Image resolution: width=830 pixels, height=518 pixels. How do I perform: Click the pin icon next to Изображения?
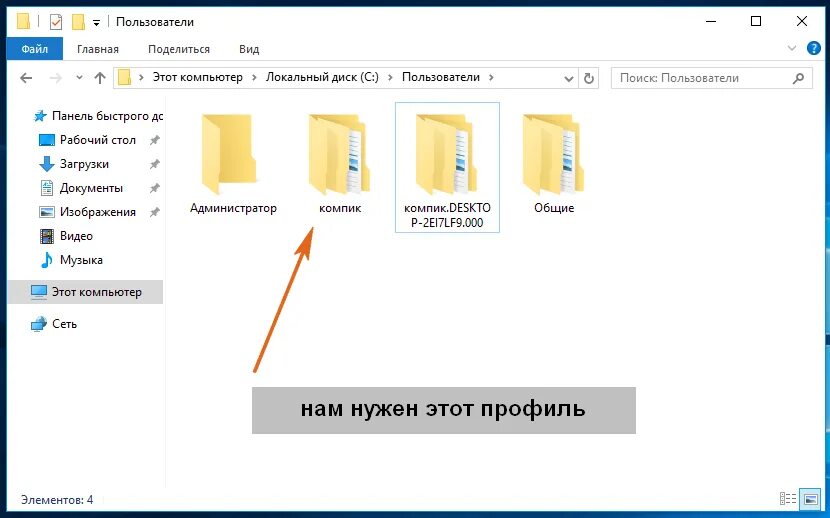click(x=154, y=212)
